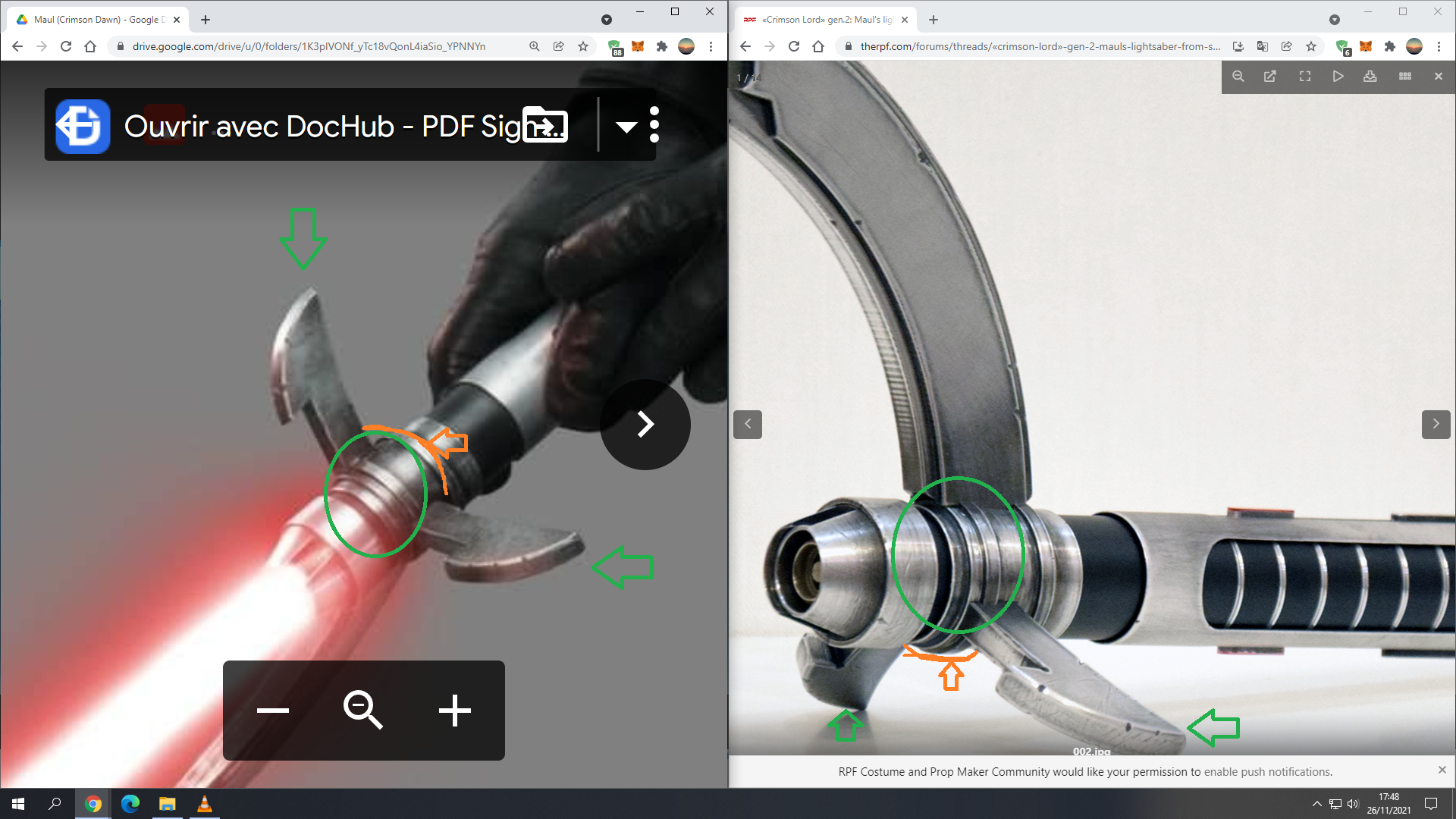This screenshot has height=819, width=1456.
Task: Open home page in right Chrome window
Action: 818,46
